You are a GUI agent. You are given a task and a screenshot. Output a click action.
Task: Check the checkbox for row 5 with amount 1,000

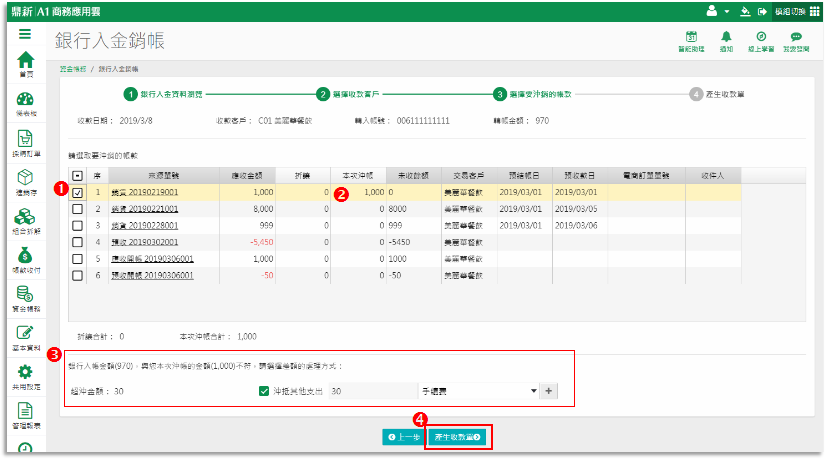pyautogui.click(x=78, y=259)
